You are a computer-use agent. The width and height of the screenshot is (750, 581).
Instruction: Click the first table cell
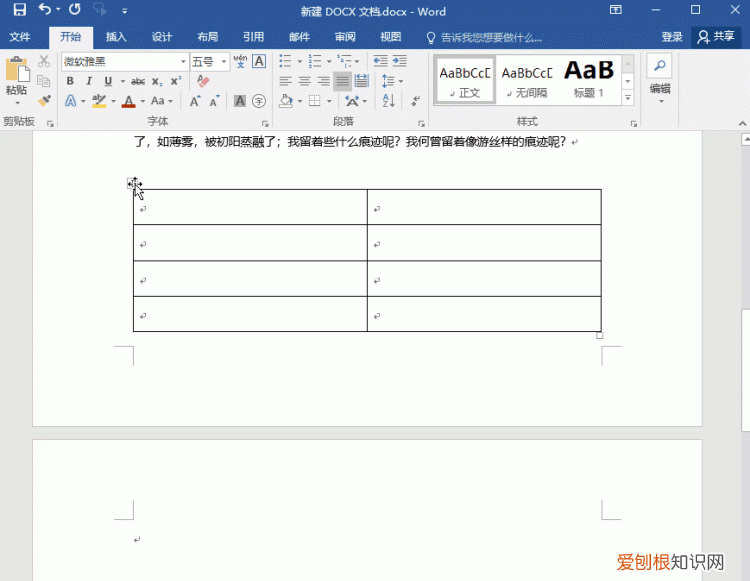pos(250,207)
